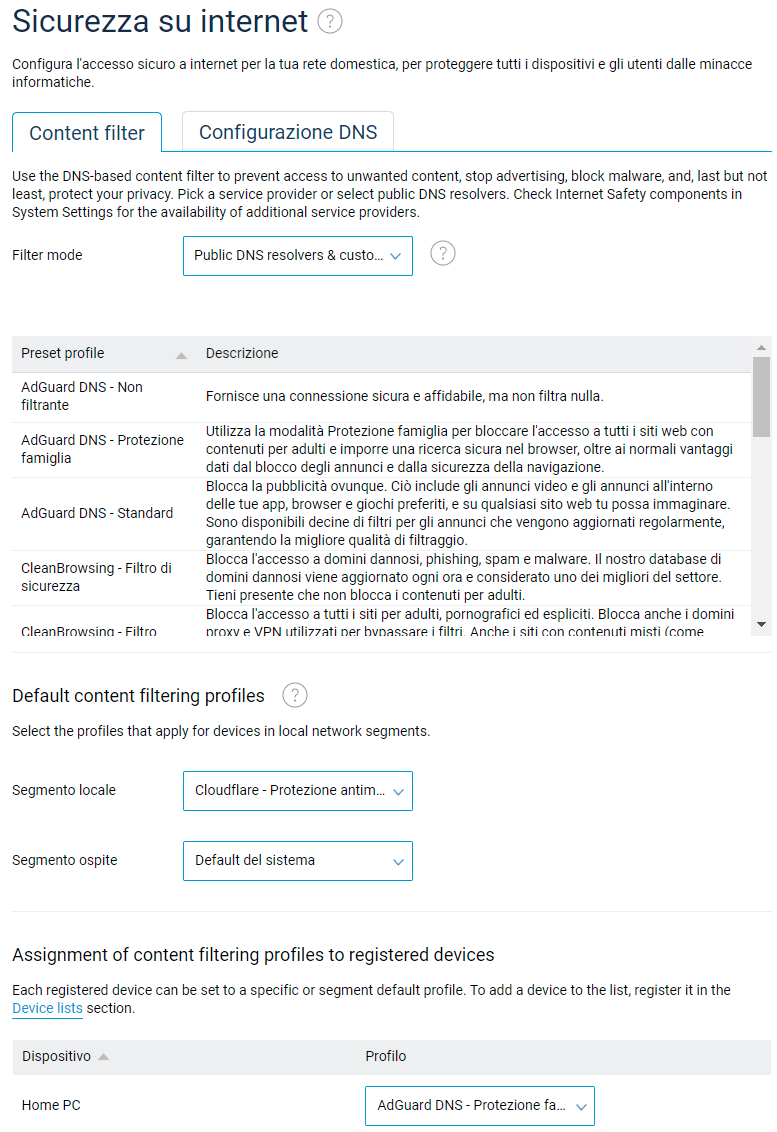Screen dimensions: 777x1132
Task: Click the help icon beside Sicurezza su internet
Action: [330, 21]
